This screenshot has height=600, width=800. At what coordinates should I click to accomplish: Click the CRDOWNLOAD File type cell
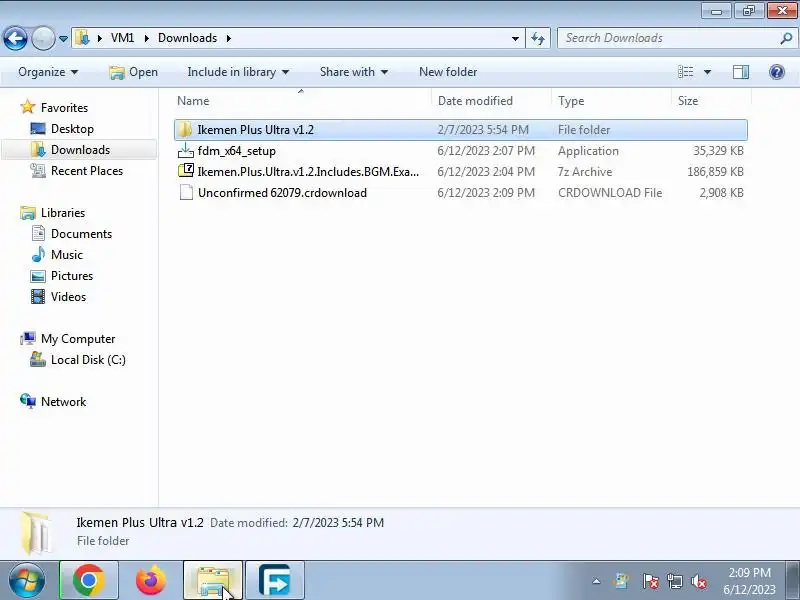(610, 193)
